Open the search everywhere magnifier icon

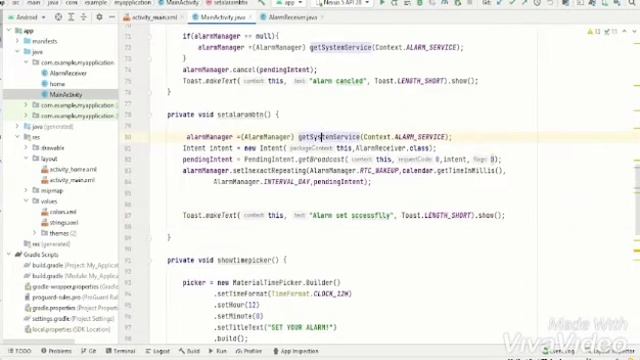631,2
